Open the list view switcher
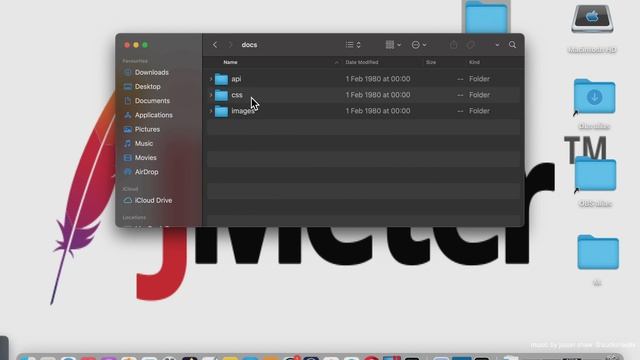Screen dimensions: 640x360 [x=353, y=45]
